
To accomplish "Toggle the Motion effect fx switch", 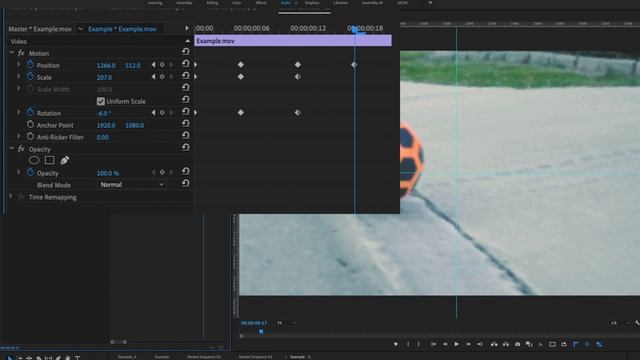I will 21,53.
